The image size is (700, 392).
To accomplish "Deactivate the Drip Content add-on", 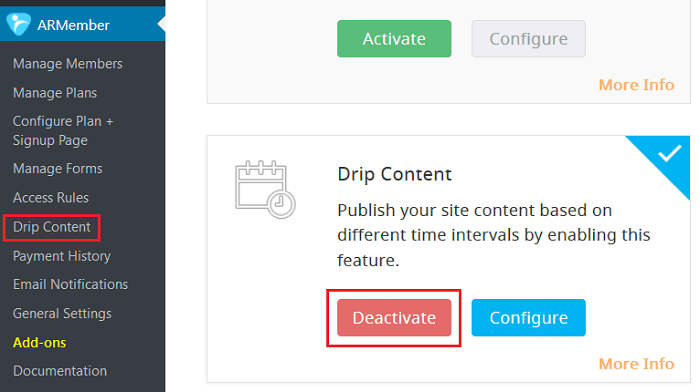I will pos(394,318).
